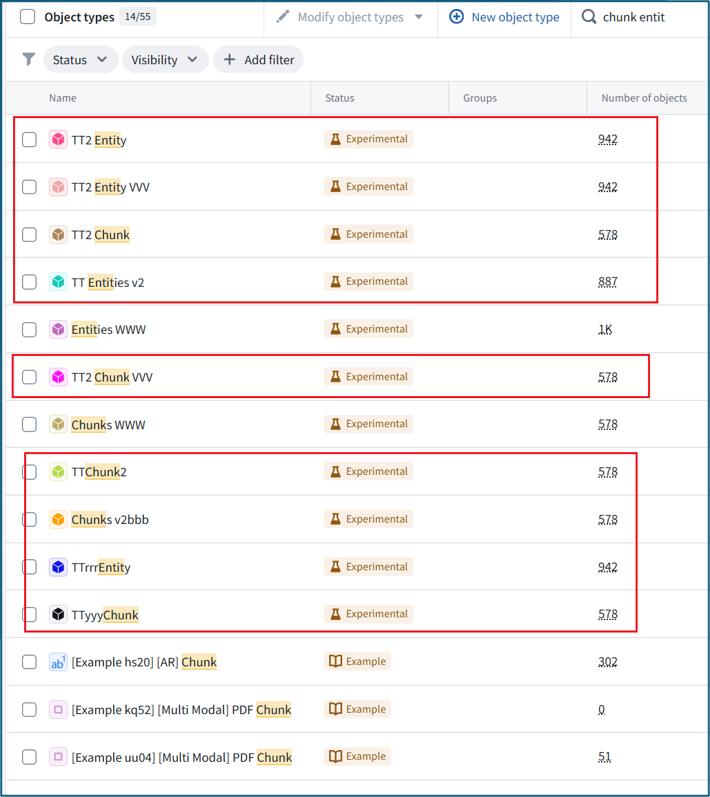Click the teal cube icon for TT Entities v2

click(x=58, y=282)
